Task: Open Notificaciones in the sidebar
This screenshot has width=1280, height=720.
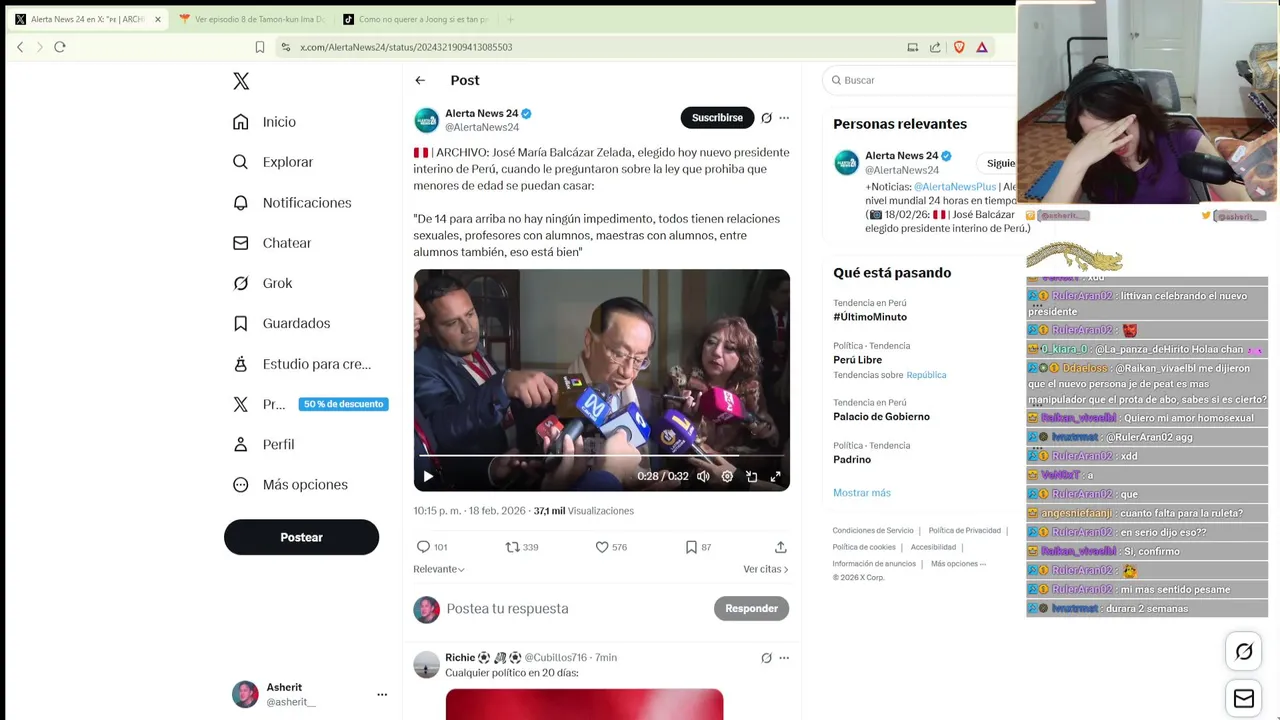Action: [306, 203]
